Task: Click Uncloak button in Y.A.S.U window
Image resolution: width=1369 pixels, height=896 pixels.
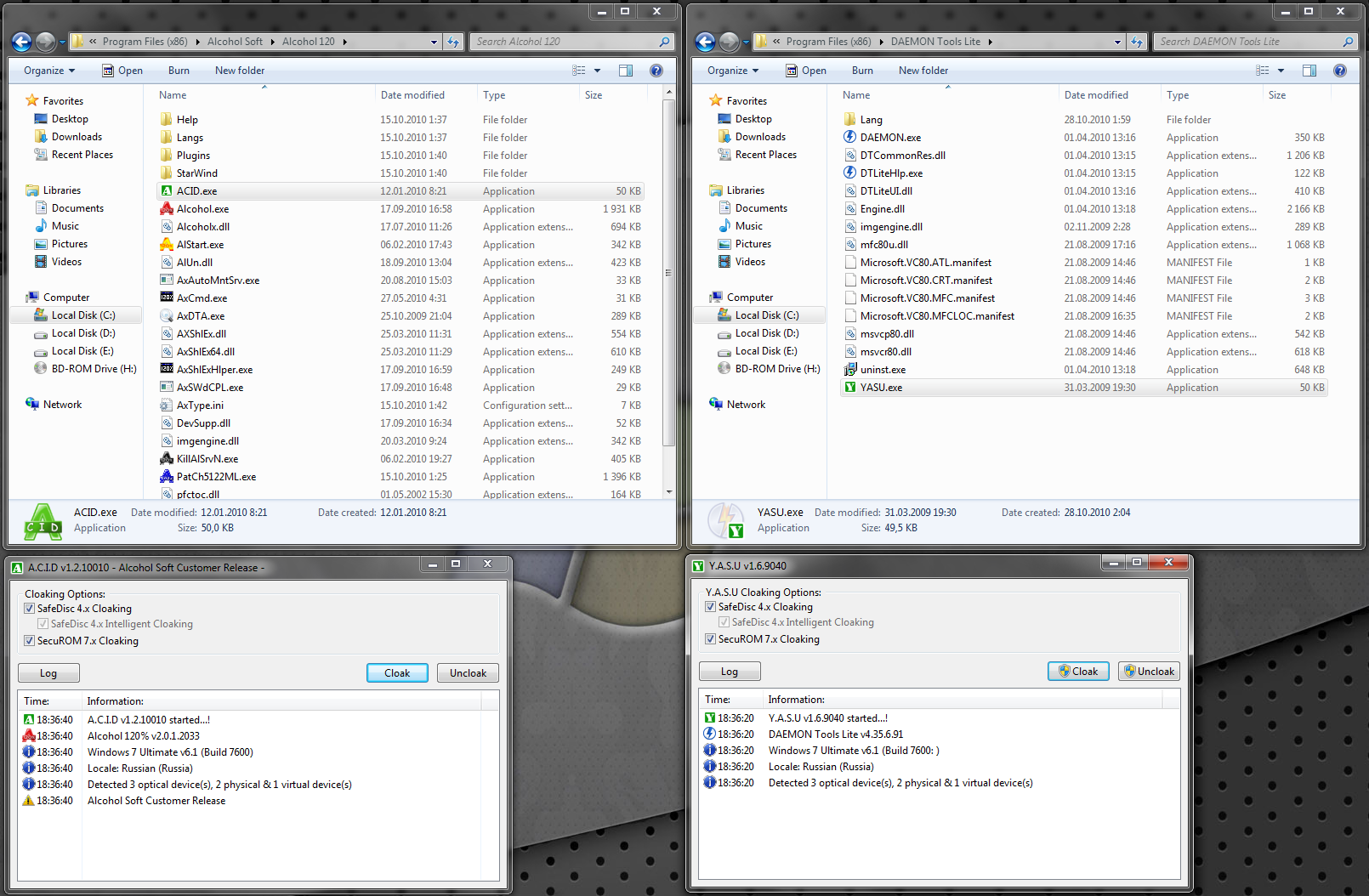Action: 1149,672
